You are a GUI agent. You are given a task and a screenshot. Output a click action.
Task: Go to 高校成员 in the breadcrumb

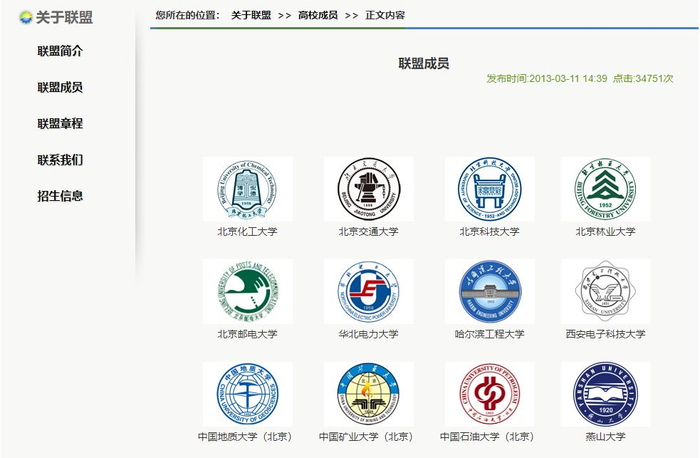click(318, 16)
